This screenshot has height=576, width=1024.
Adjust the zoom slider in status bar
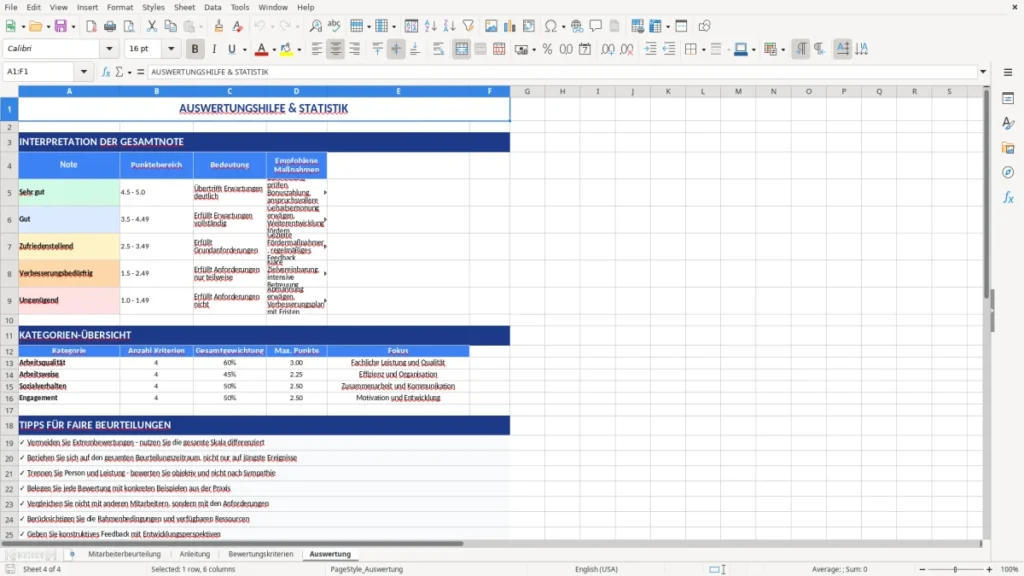click(955, 569)
